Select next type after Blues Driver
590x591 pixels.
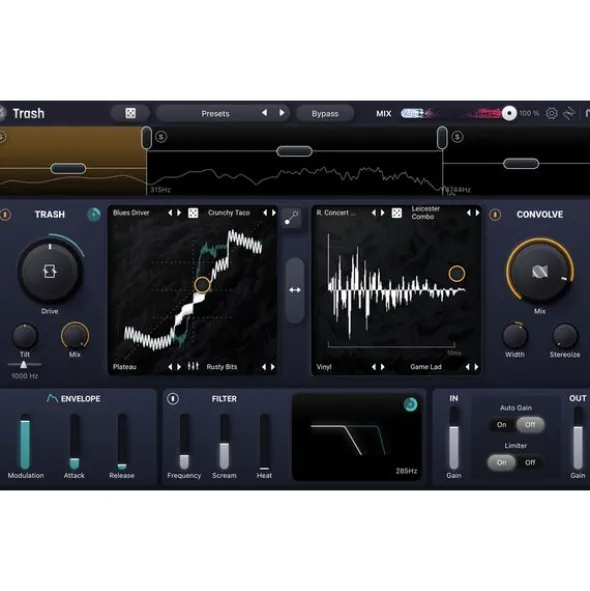click(179, 213)
